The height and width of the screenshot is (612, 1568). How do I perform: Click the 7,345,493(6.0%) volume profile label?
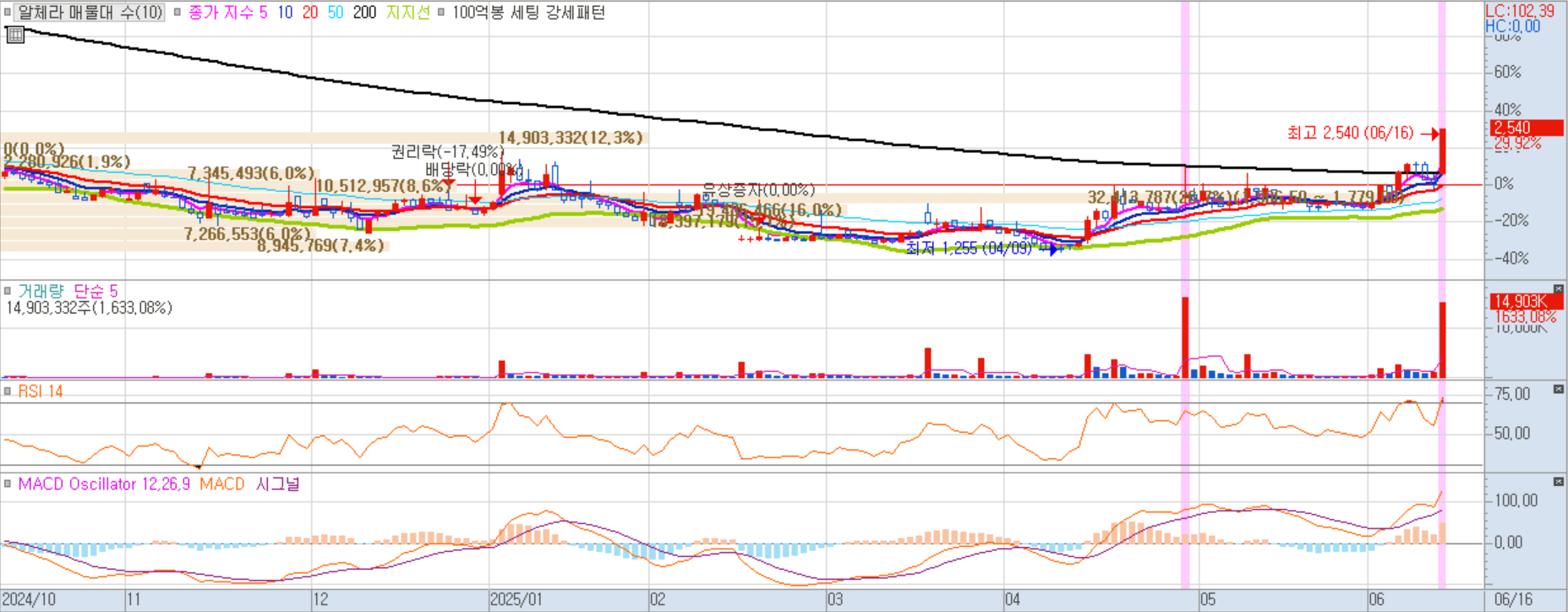click(x=251, y=173)
